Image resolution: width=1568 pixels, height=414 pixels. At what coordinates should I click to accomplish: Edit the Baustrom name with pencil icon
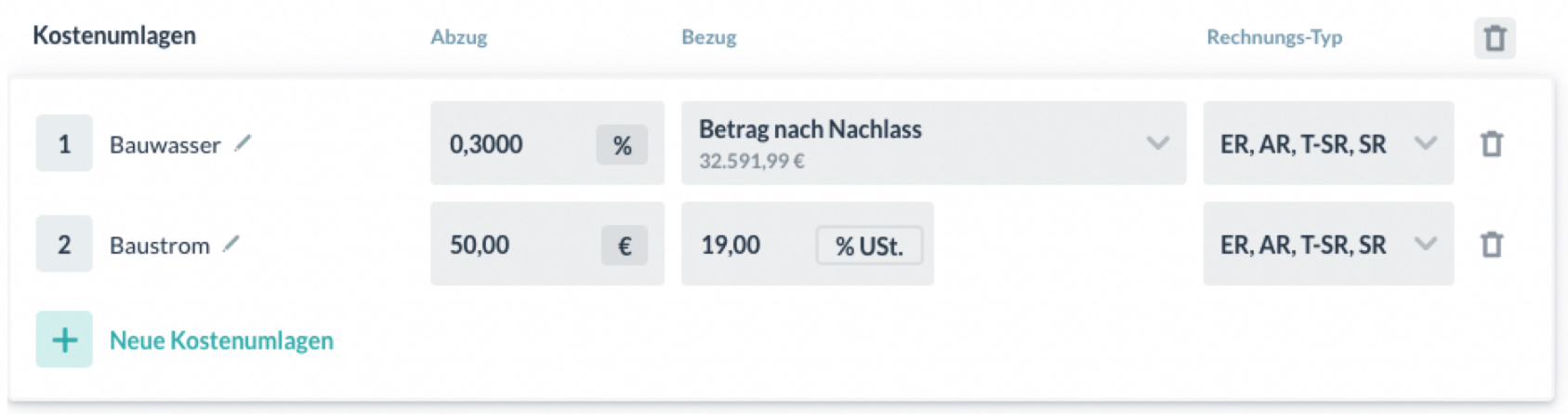click(231, 244)
